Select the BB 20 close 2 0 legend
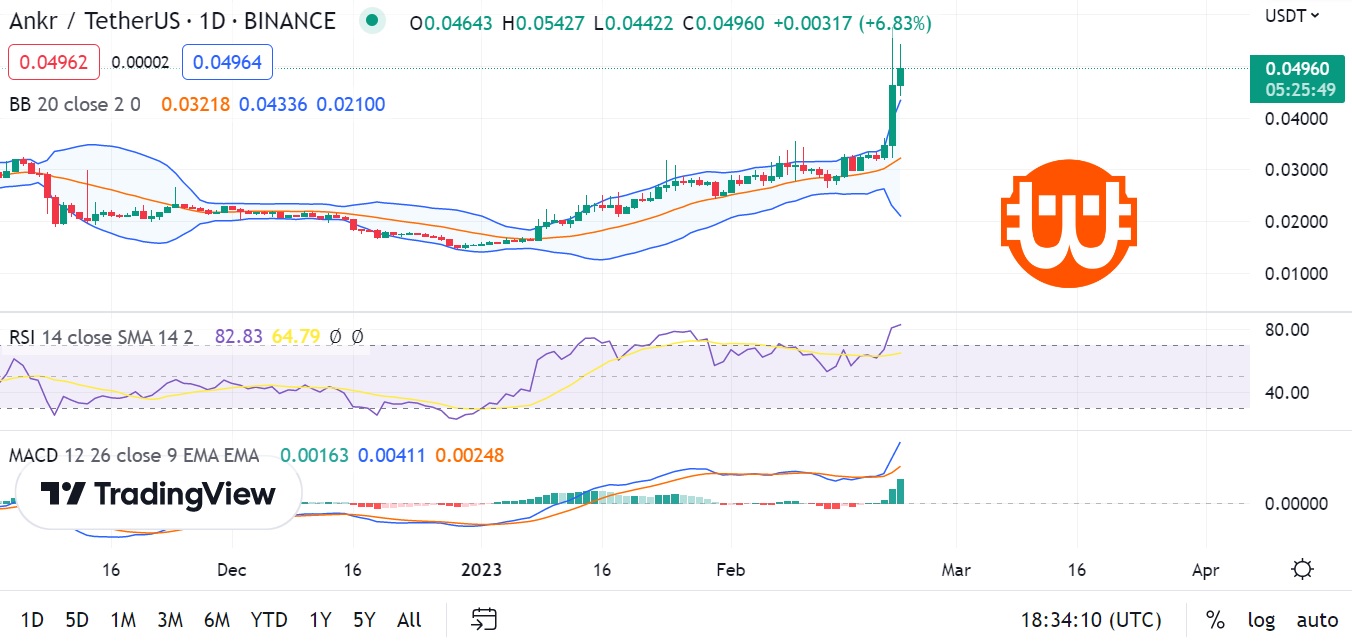Screen dimensions: 1352x644 [x=75, y=104]
